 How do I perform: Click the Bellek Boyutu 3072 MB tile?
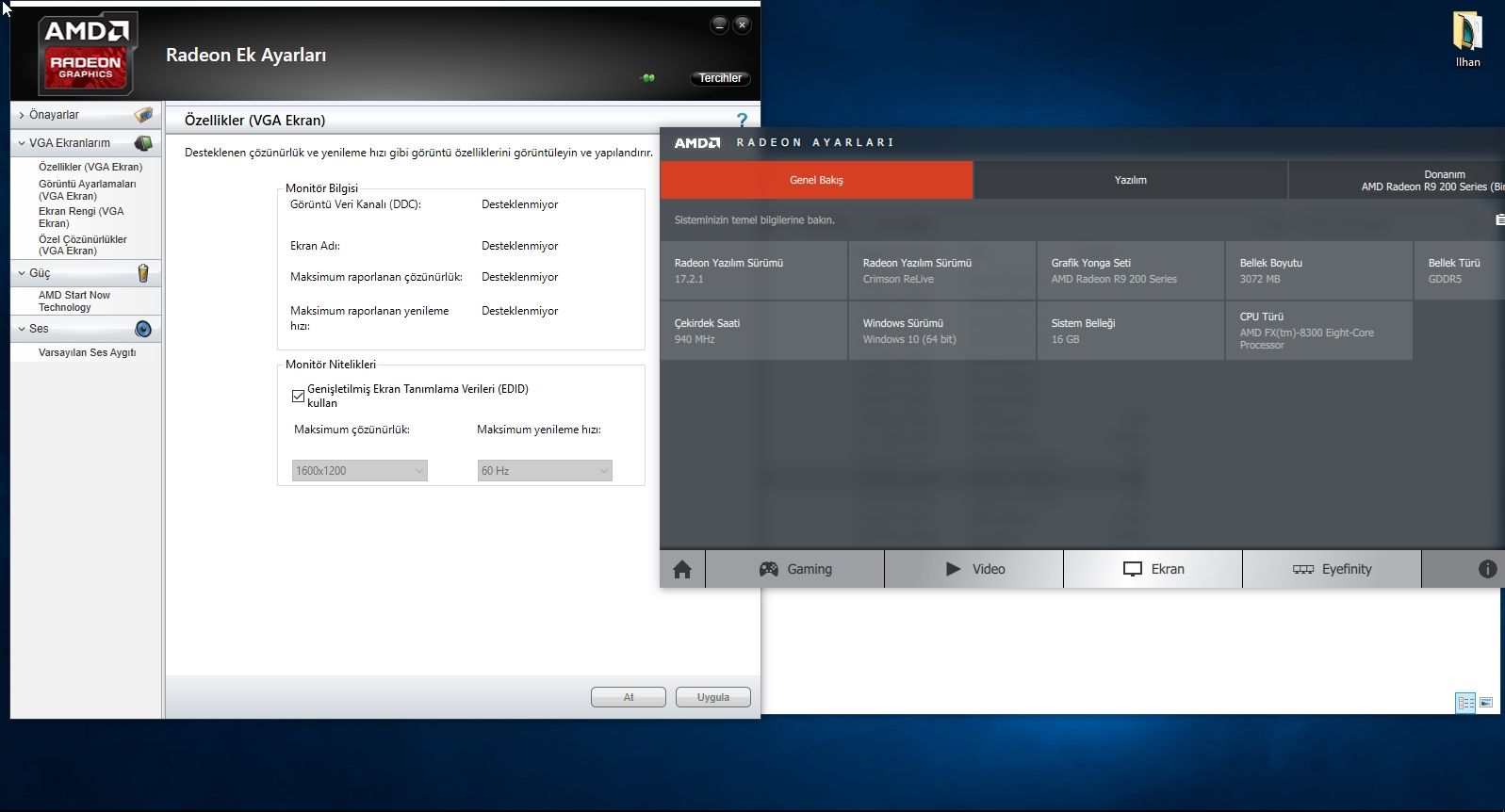click(x=1319, y=271)
